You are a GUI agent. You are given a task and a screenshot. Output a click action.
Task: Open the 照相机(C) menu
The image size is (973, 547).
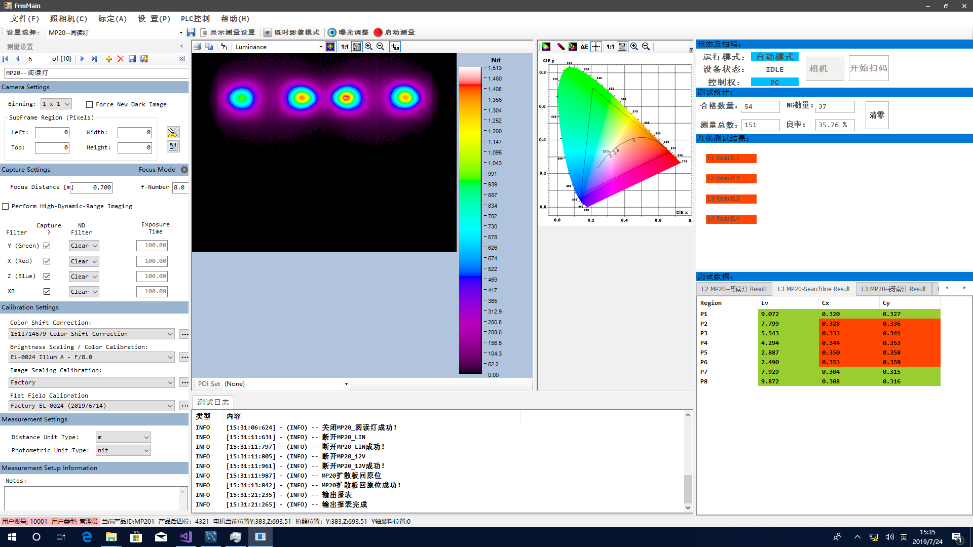(x=68, y=19)
